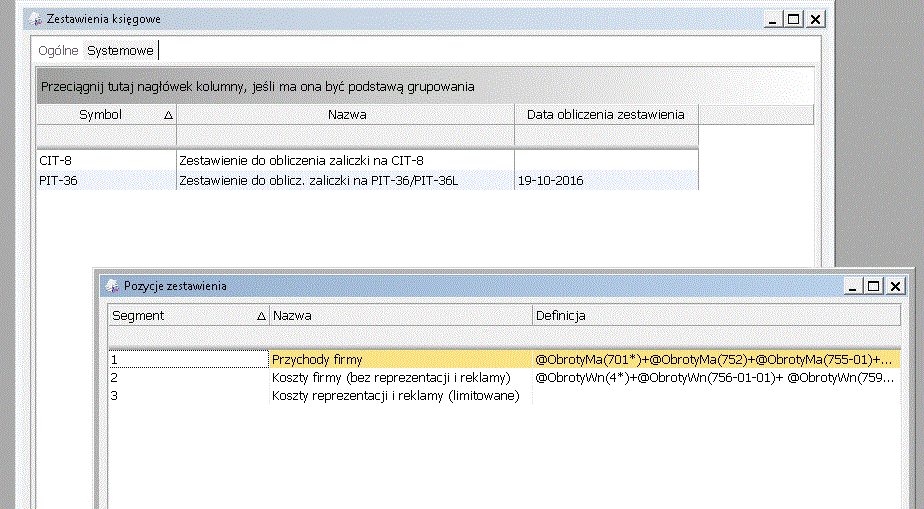The height and width of the screenshot is (509, 924).
Task: Select Koszty firmy (bez reprezentacji i reklamy)
Action: (x=400, y=378)
